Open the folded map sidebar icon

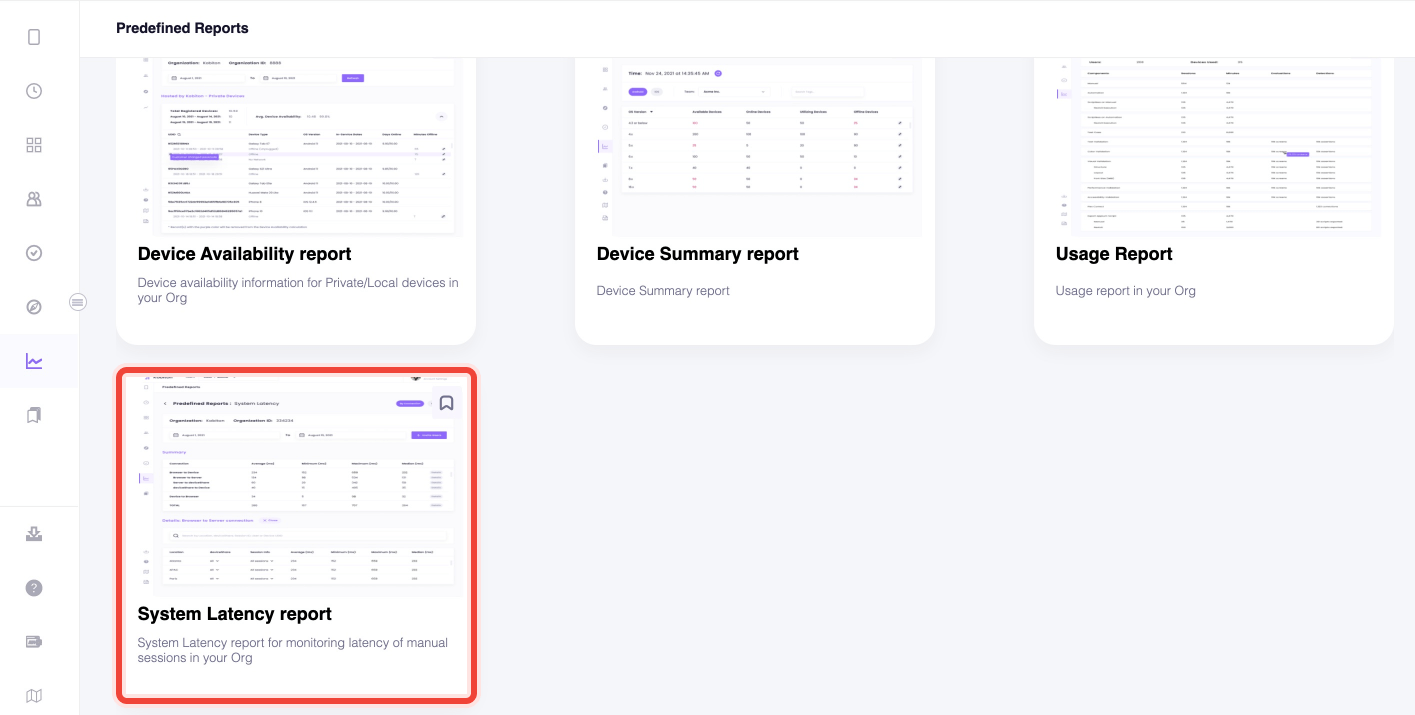(x=34, y=696)
